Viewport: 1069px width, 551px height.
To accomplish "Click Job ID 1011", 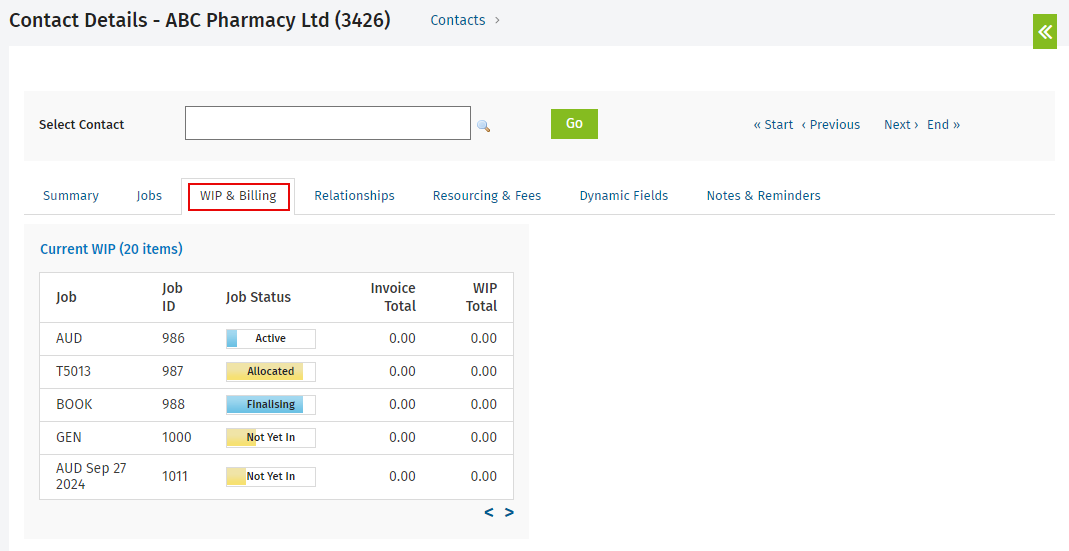I will coord(175,477).
